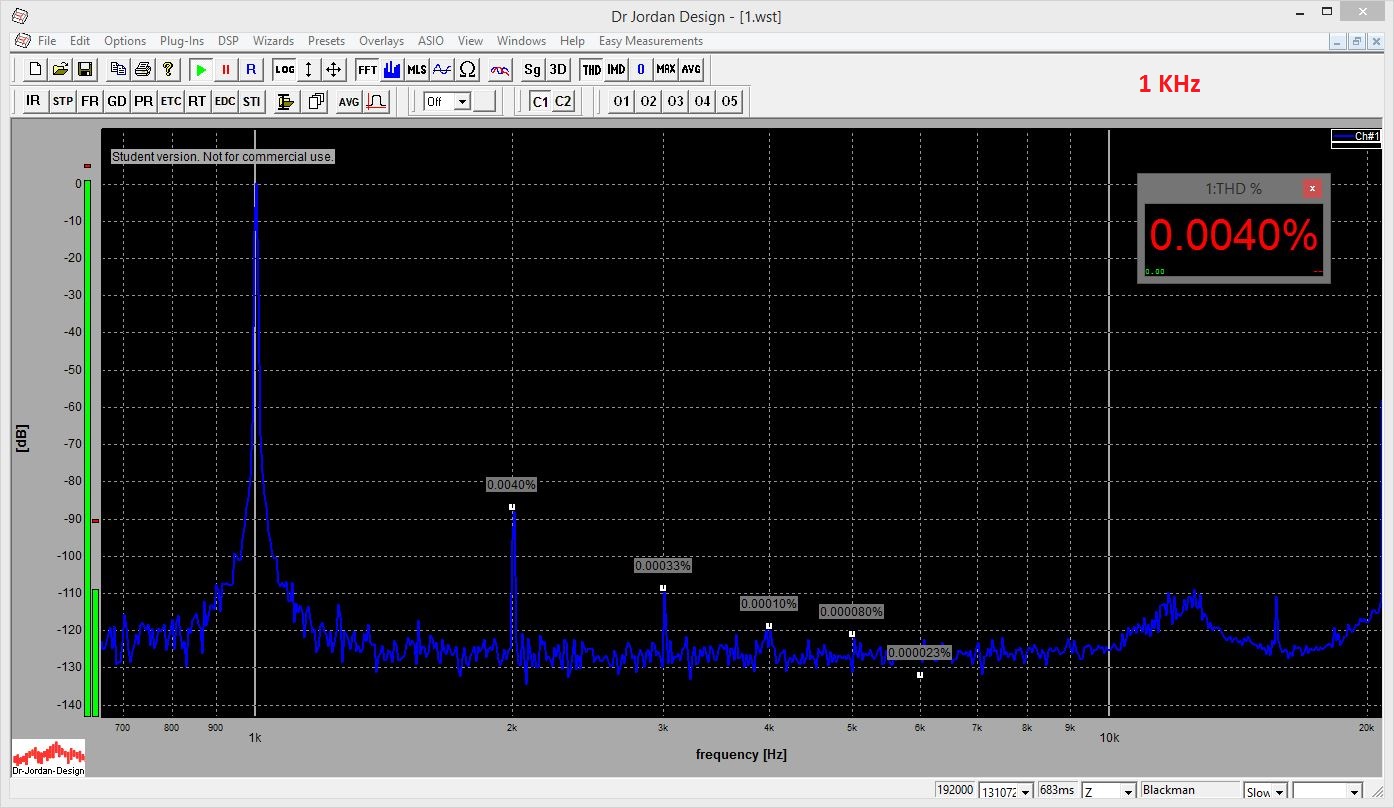The width and height of the screenshot is (1394, 808).
Task: Open a file with the folder icon
Action: pos(60,70)
